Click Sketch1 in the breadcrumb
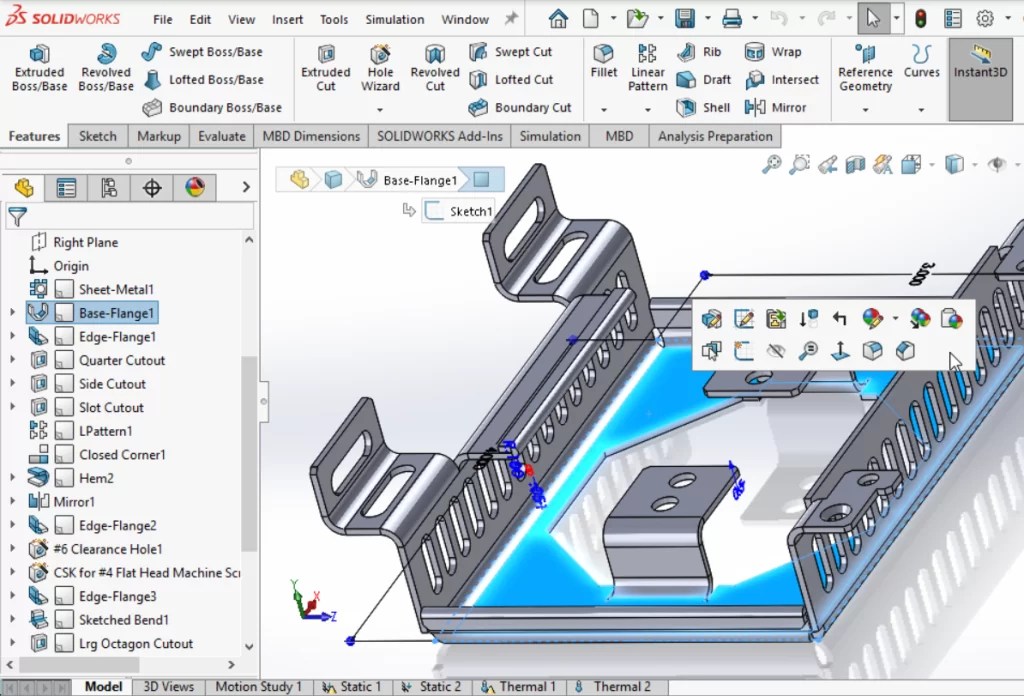The image size is (1024, 696). coord(458,211)
